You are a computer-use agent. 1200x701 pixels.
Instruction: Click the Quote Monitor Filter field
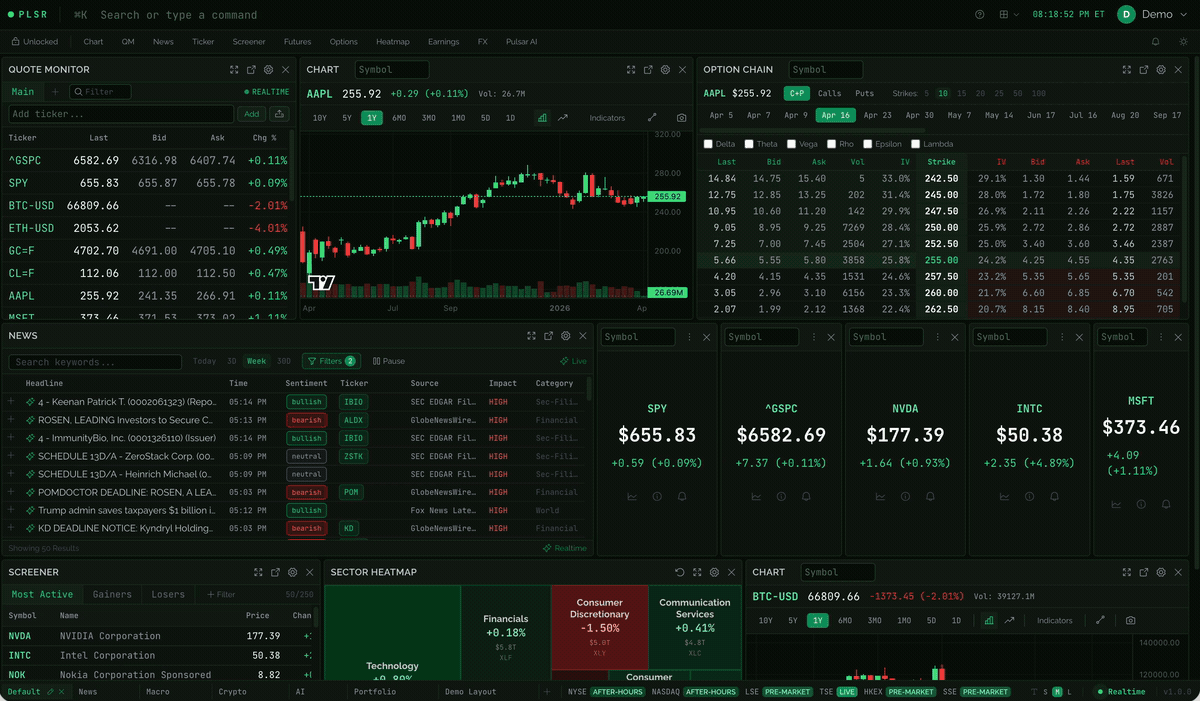point(101,92)
